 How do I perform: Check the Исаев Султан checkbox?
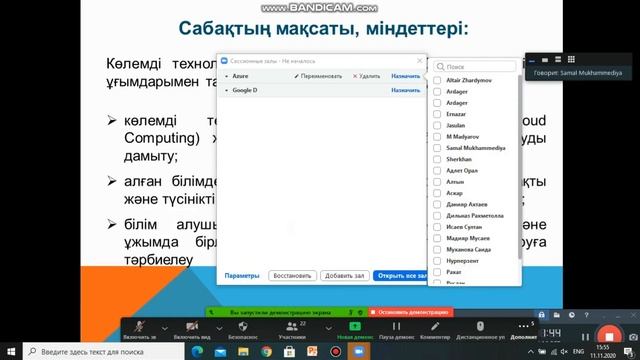(437, 227)
